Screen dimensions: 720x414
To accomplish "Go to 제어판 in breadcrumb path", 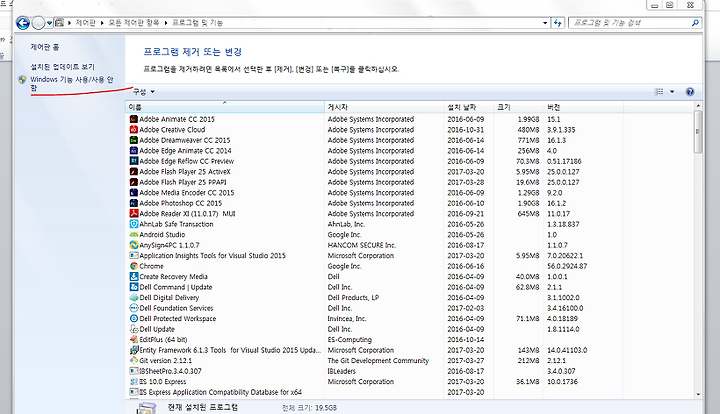I will point(85,22).
